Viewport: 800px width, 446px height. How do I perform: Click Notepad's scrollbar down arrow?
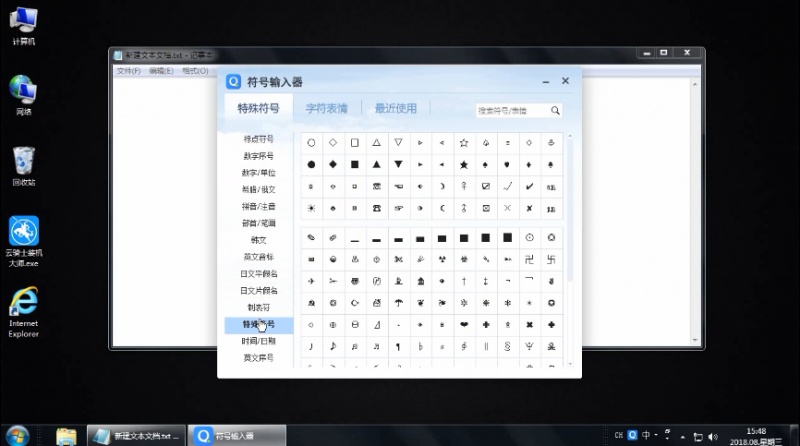(x=695, y=340)
